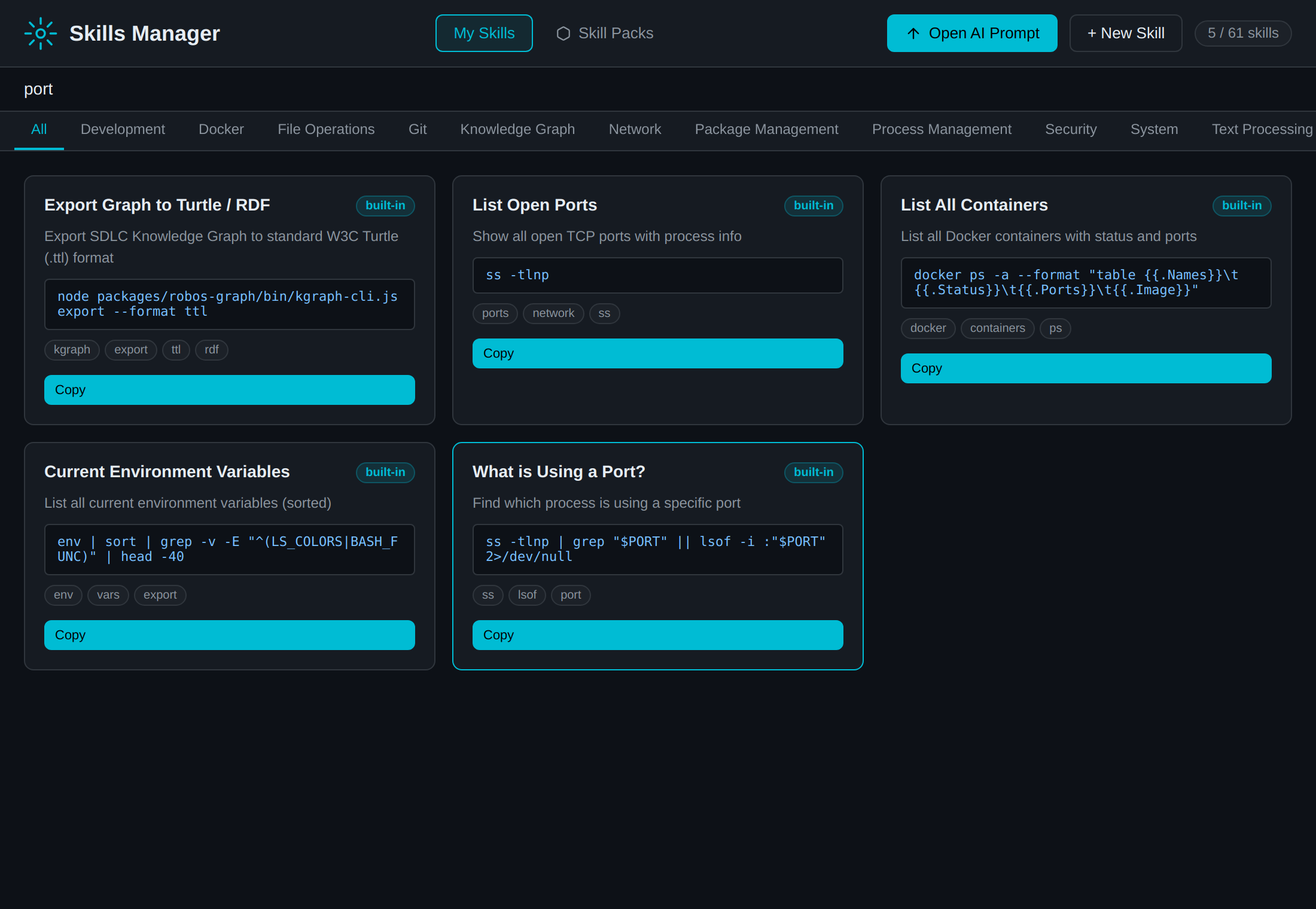Click the ss tag on List Open Ports card

[604, 313]
